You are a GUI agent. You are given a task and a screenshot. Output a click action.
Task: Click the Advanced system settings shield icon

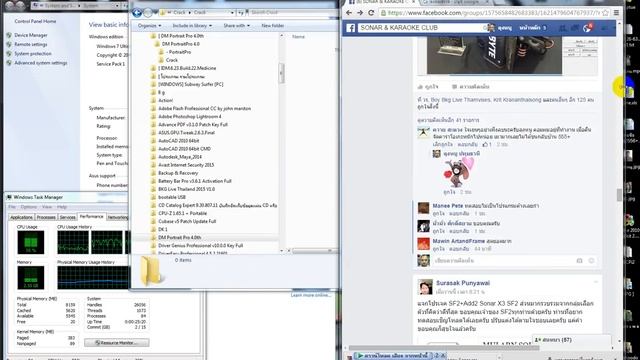click(9, 63)
